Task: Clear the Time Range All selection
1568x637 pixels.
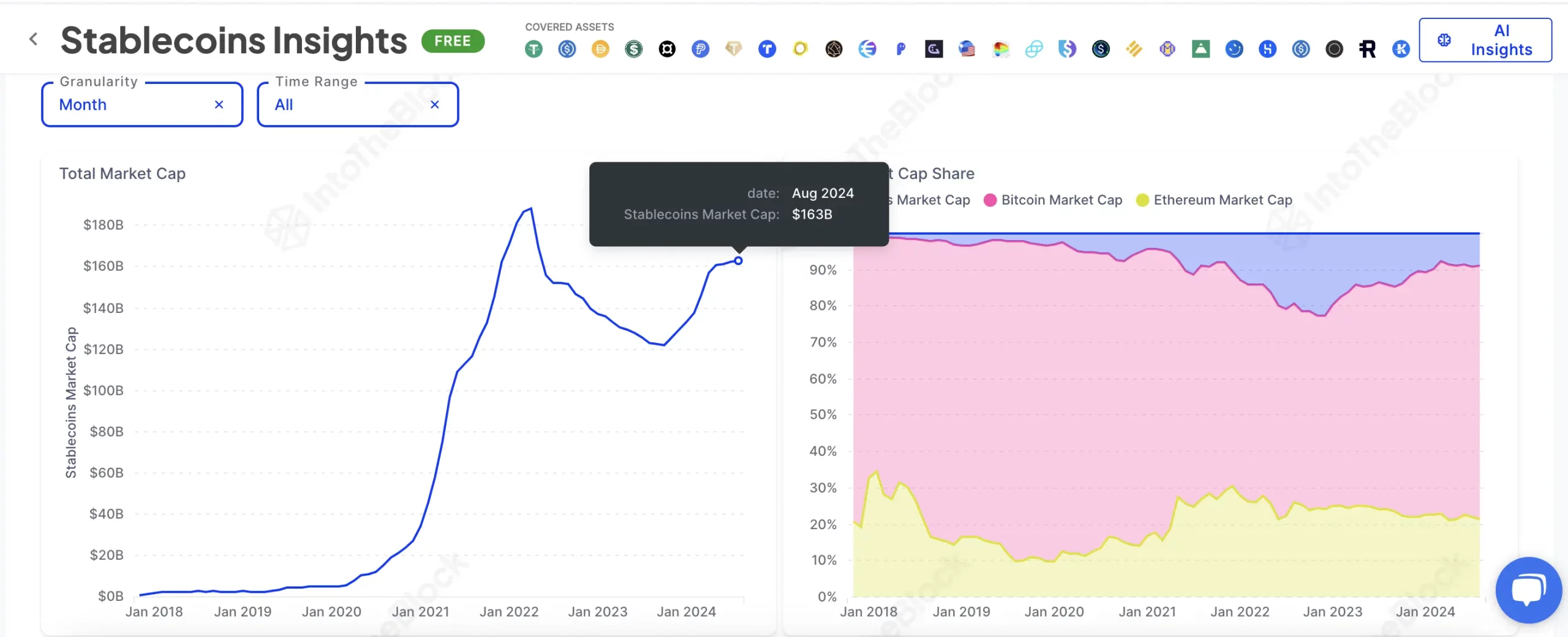Action: [x=434, y=105]
